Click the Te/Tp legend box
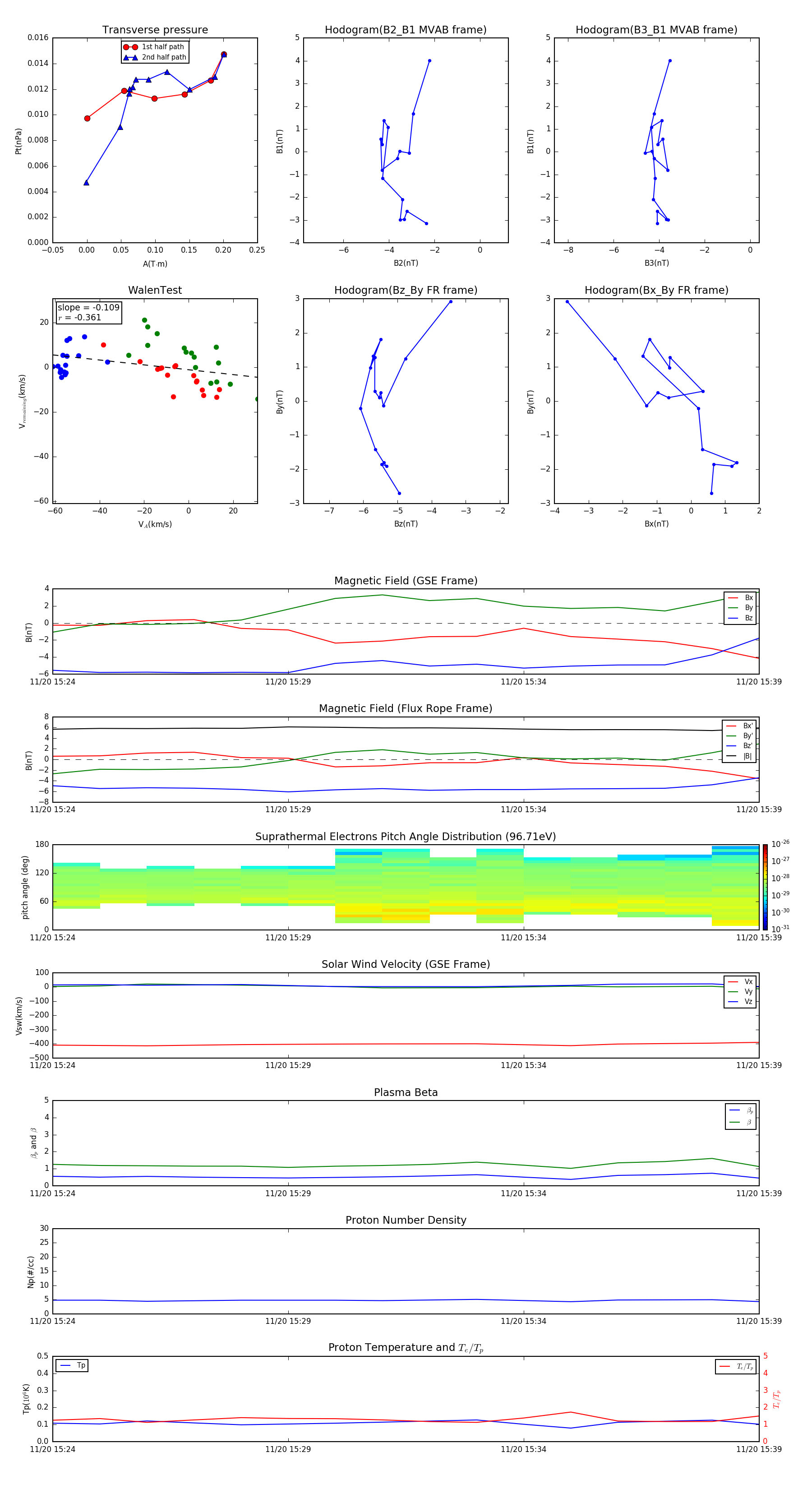 coord(736,1367)
